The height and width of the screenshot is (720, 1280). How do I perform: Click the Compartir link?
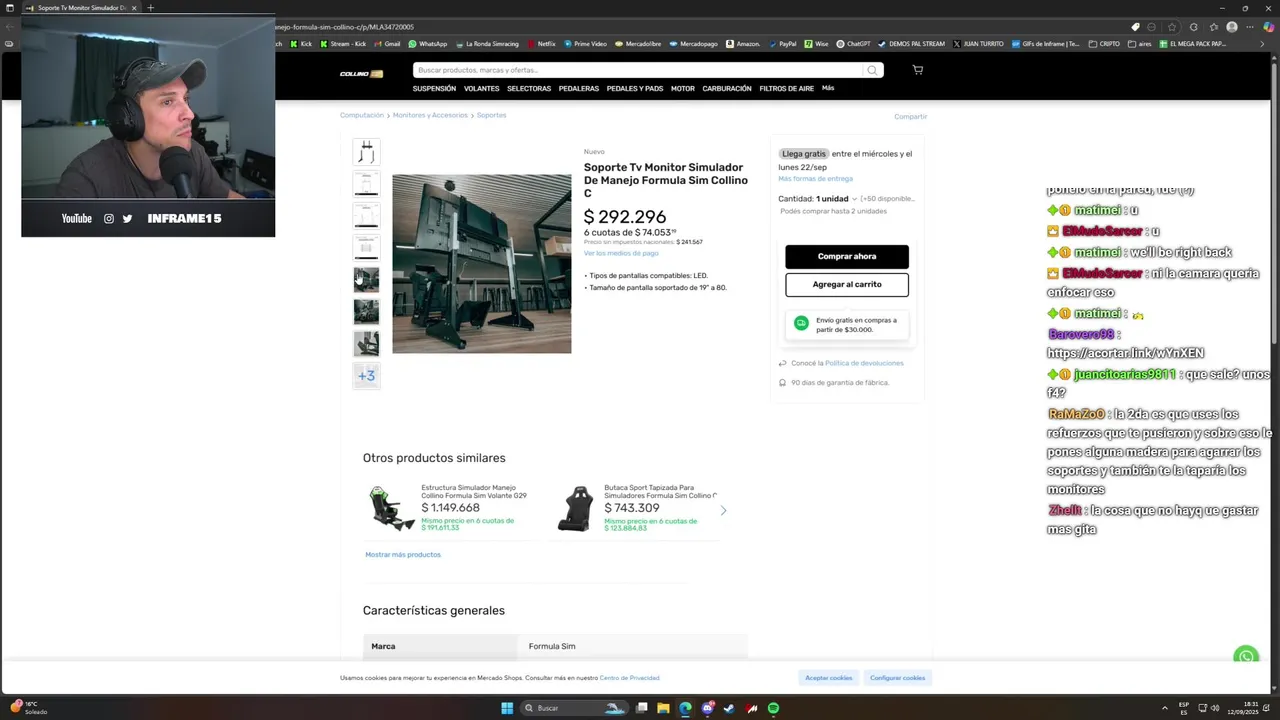coord(910,116)
